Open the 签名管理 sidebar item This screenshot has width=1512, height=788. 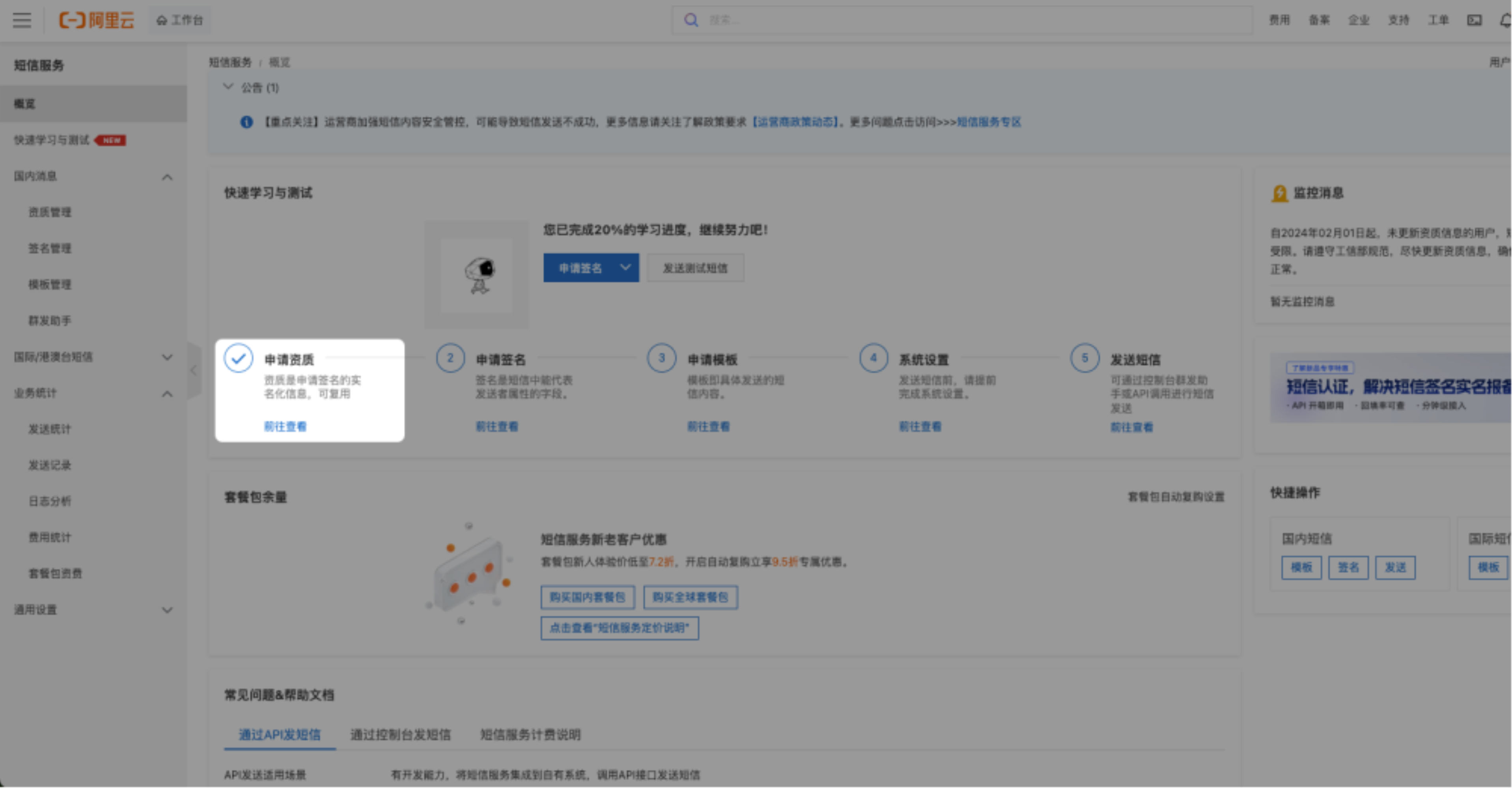tap(50, 248)
